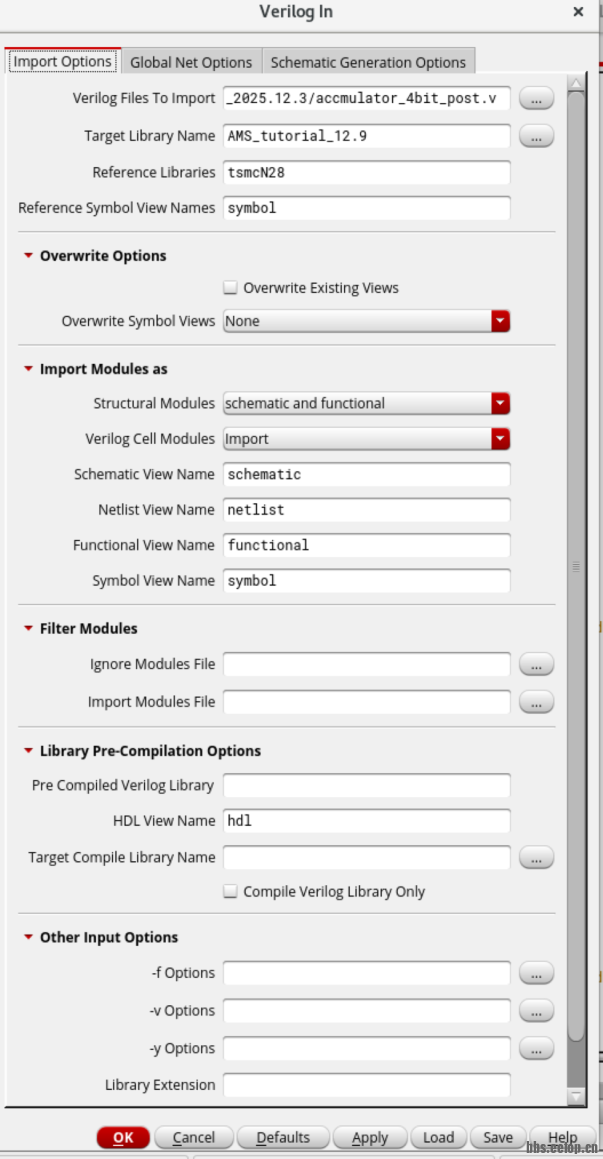This screenshot has width=603, height=1159.
Task: Enable Overwrite Existing Views checkbox
Action: pyautogui.click(x=231, y=288)
